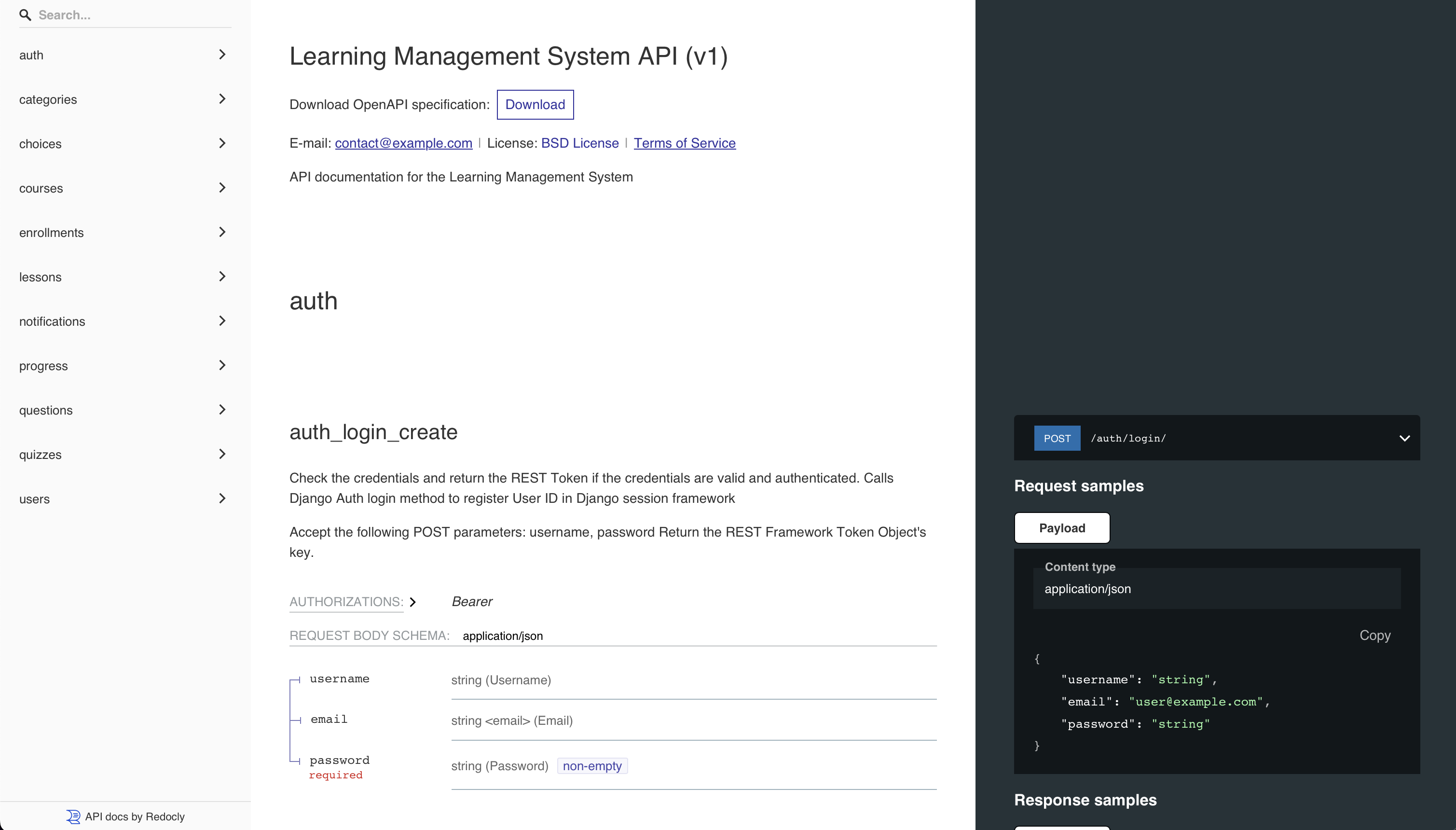
Task: Expand the users sidebar chevron
Action: coord(222,499)
